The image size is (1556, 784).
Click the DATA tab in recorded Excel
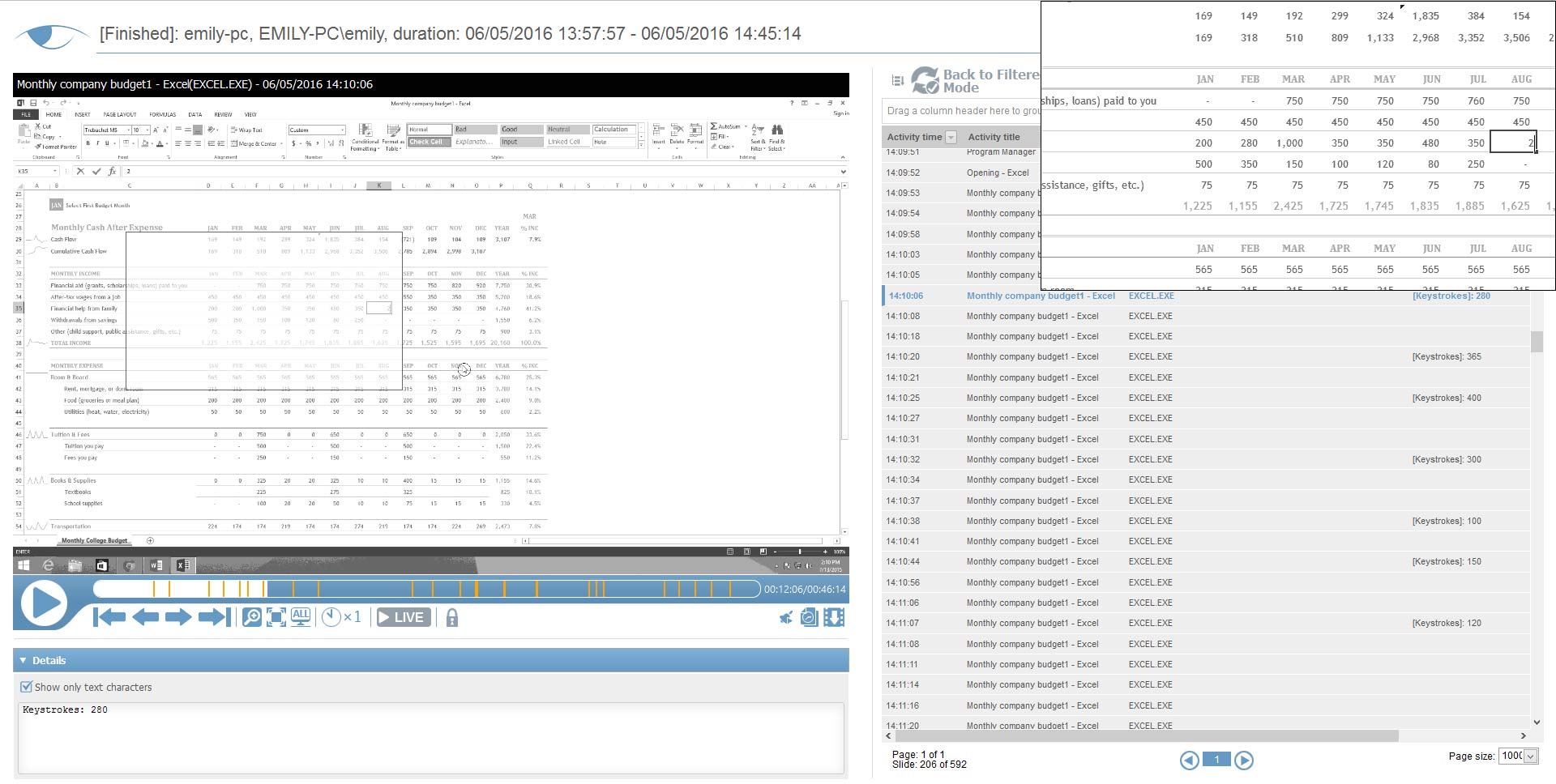[x=195, y=114]
